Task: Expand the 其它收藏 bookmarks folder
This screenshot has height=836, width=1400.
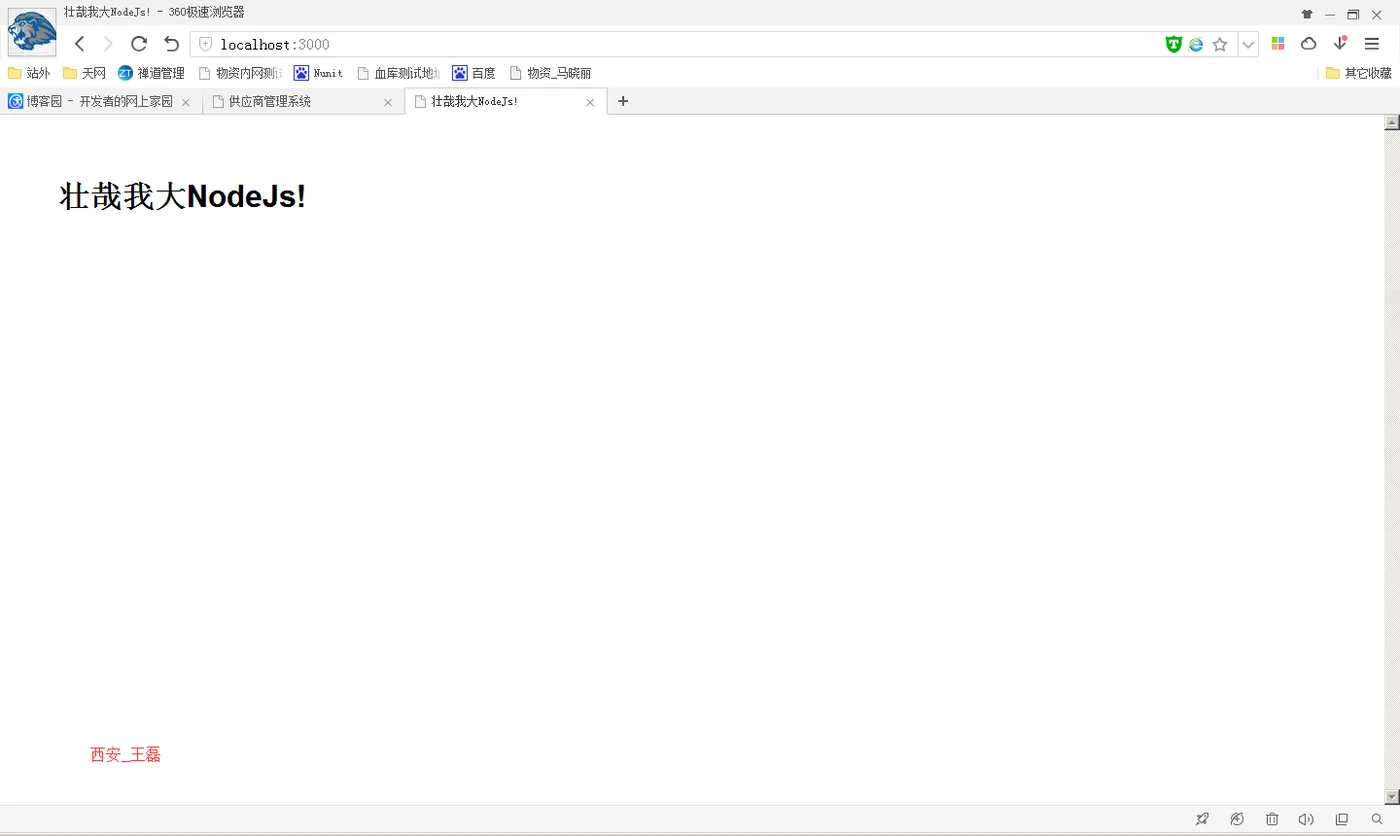Action: tap(1358, 73)
